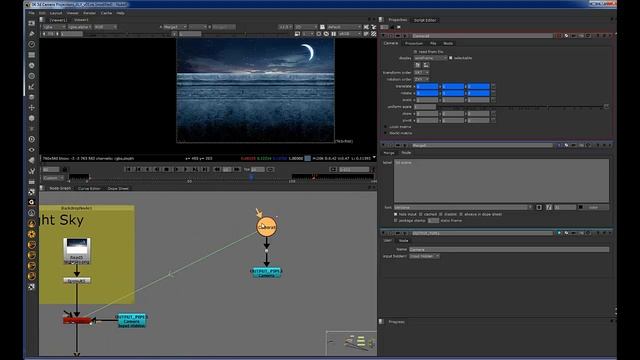The width and height of the screenshot is (640, 360).
Task: Jump to last frame button
Action: 205,169
